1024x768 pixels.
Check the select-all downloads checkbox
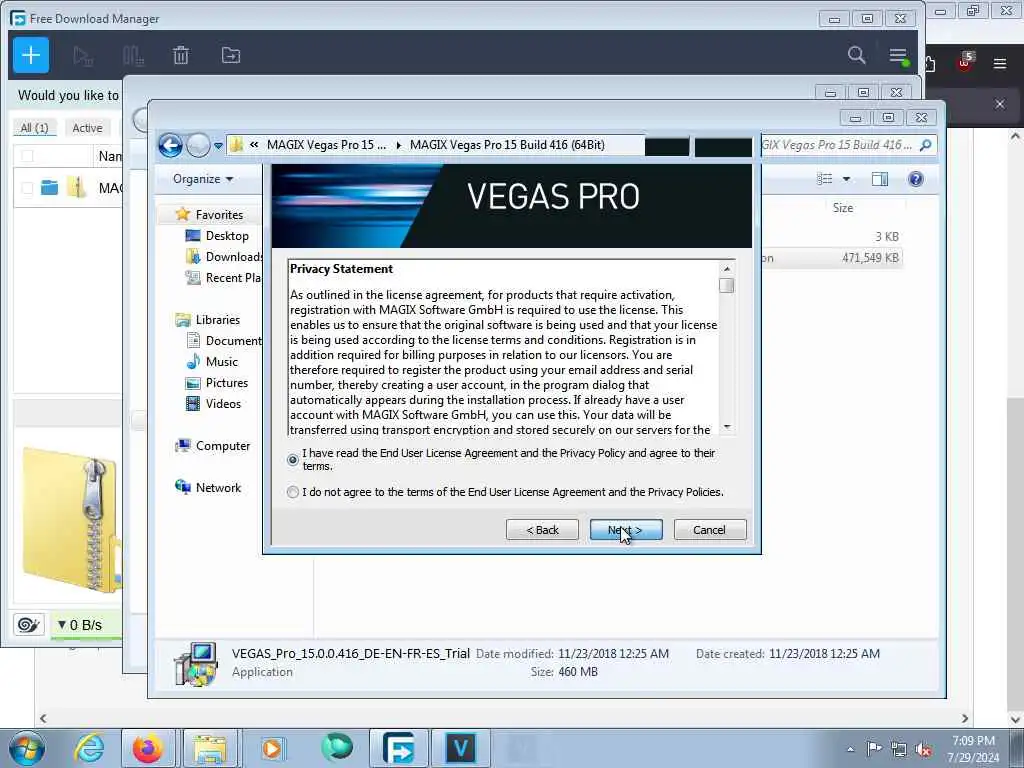pos(27,156)
